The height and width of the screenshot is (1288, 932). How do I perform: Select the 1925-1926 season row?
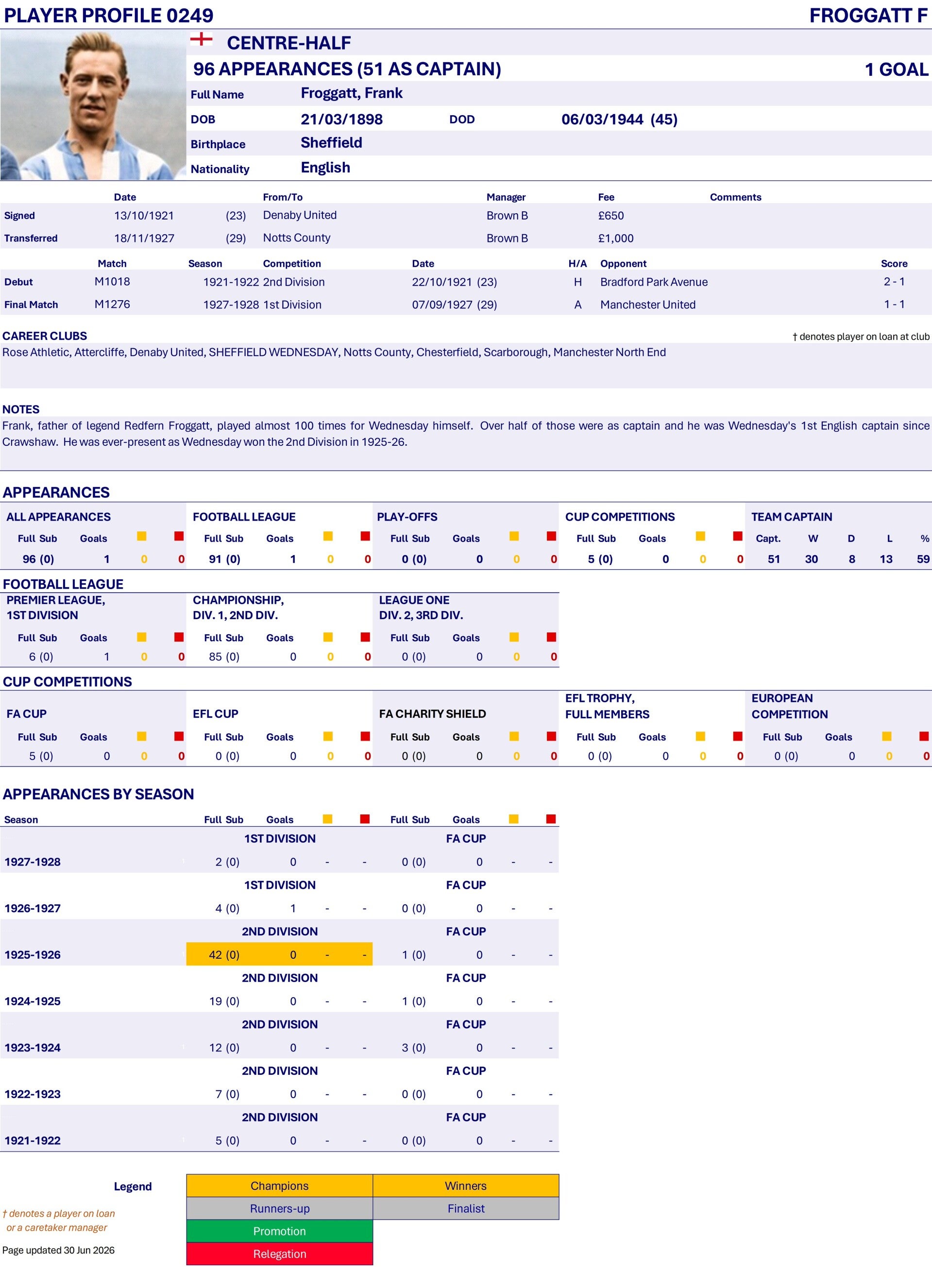[279, 955]
